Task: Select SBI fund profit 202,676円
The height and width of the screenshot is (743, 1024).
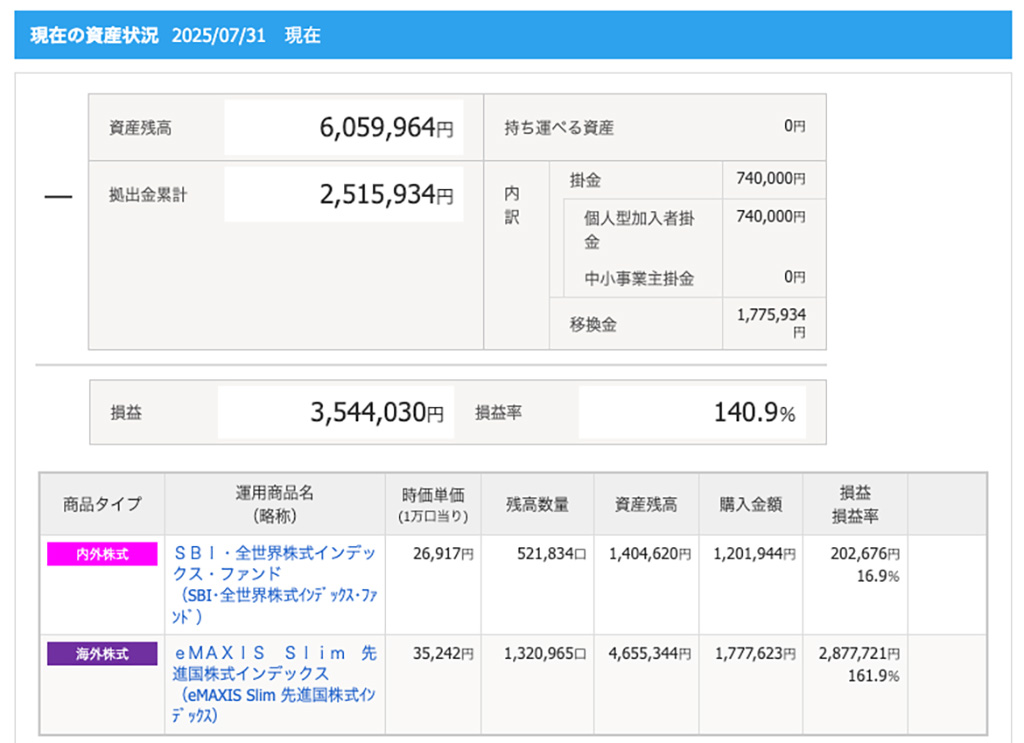Action: [x=865, y=554]
